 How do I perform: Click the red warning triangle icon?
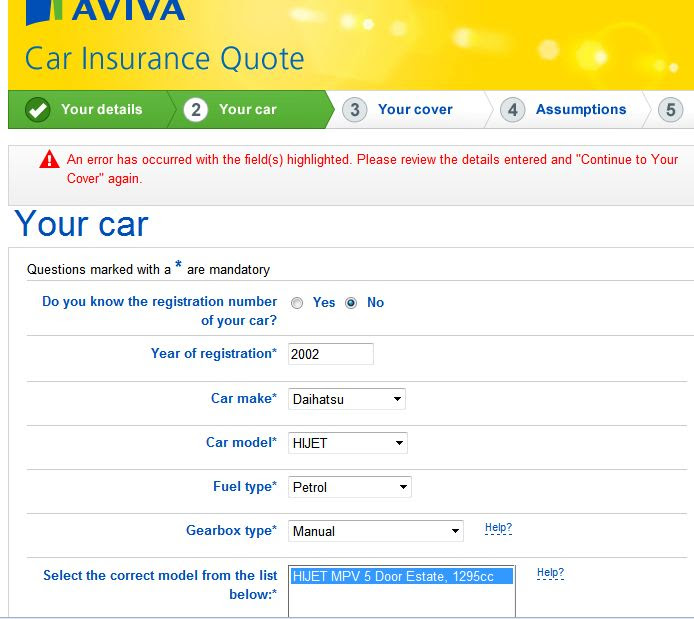tap(49, 159)
